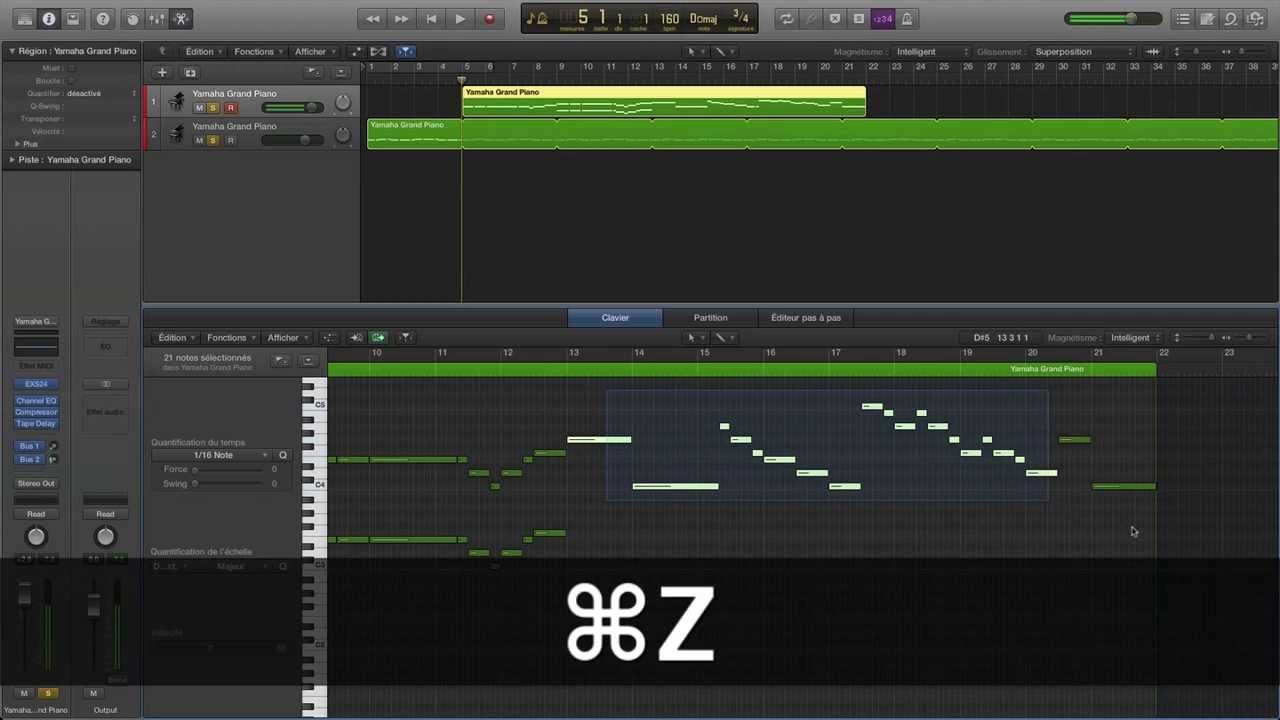
Task: Click track 1 piano instrument icon
Action: [x=177, y=100]
